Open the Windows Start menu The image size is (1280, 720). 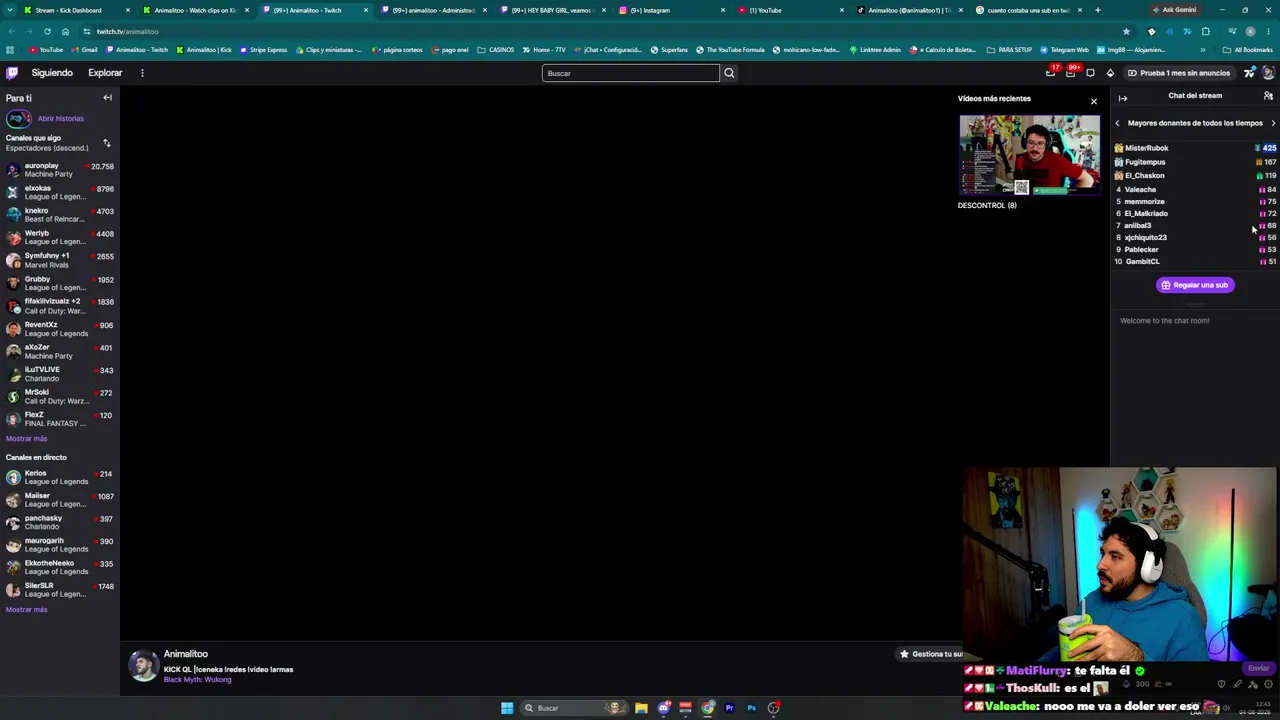point(507,708)
